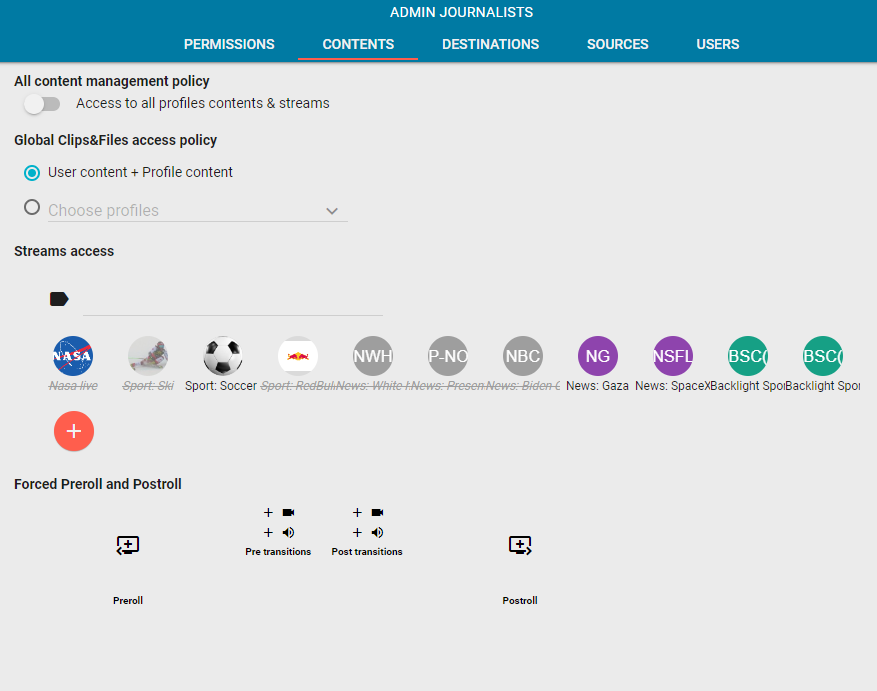Click the Red Bull stream icon

coord(298,356)
